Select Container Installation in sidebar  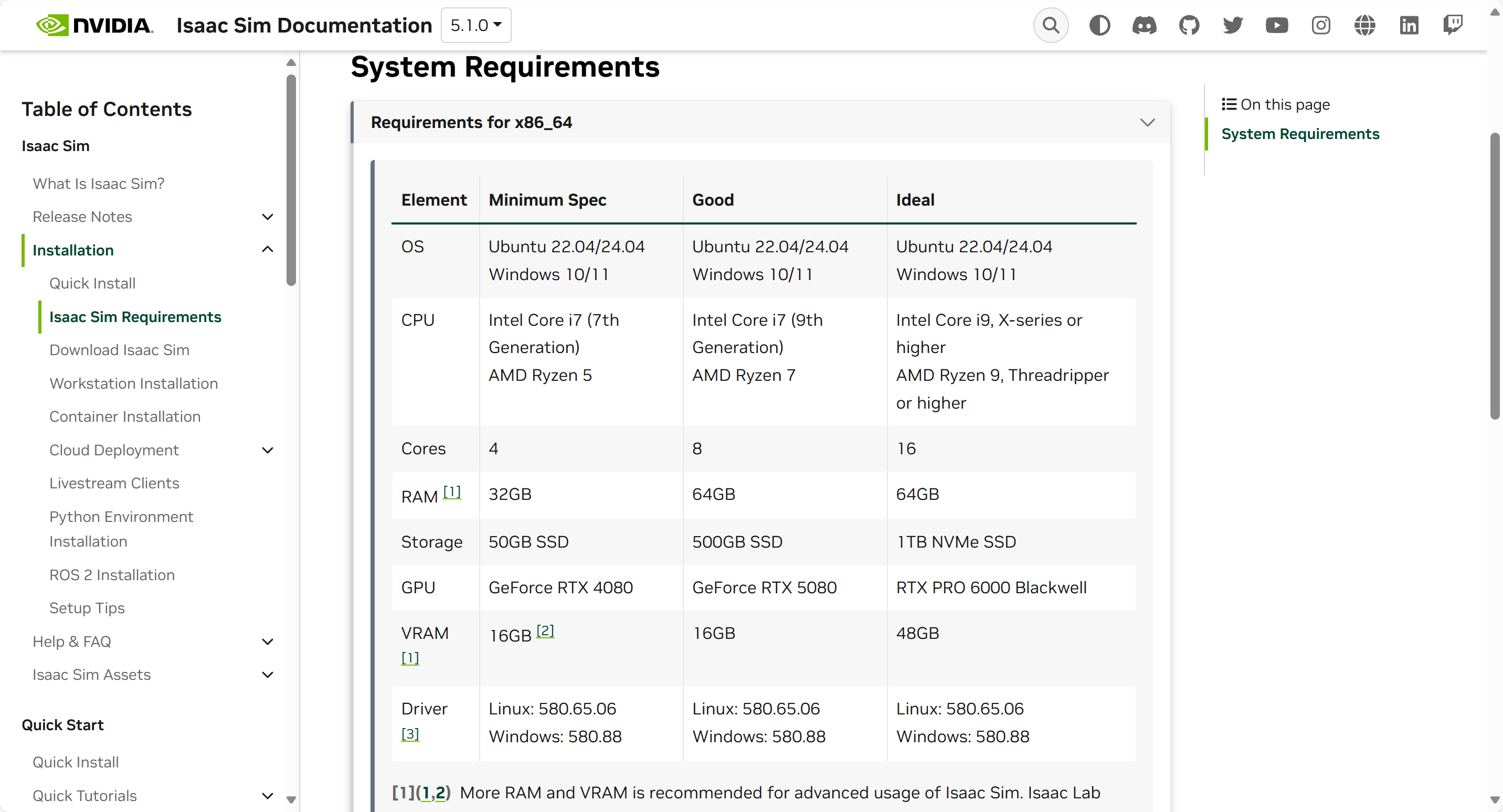125,416
